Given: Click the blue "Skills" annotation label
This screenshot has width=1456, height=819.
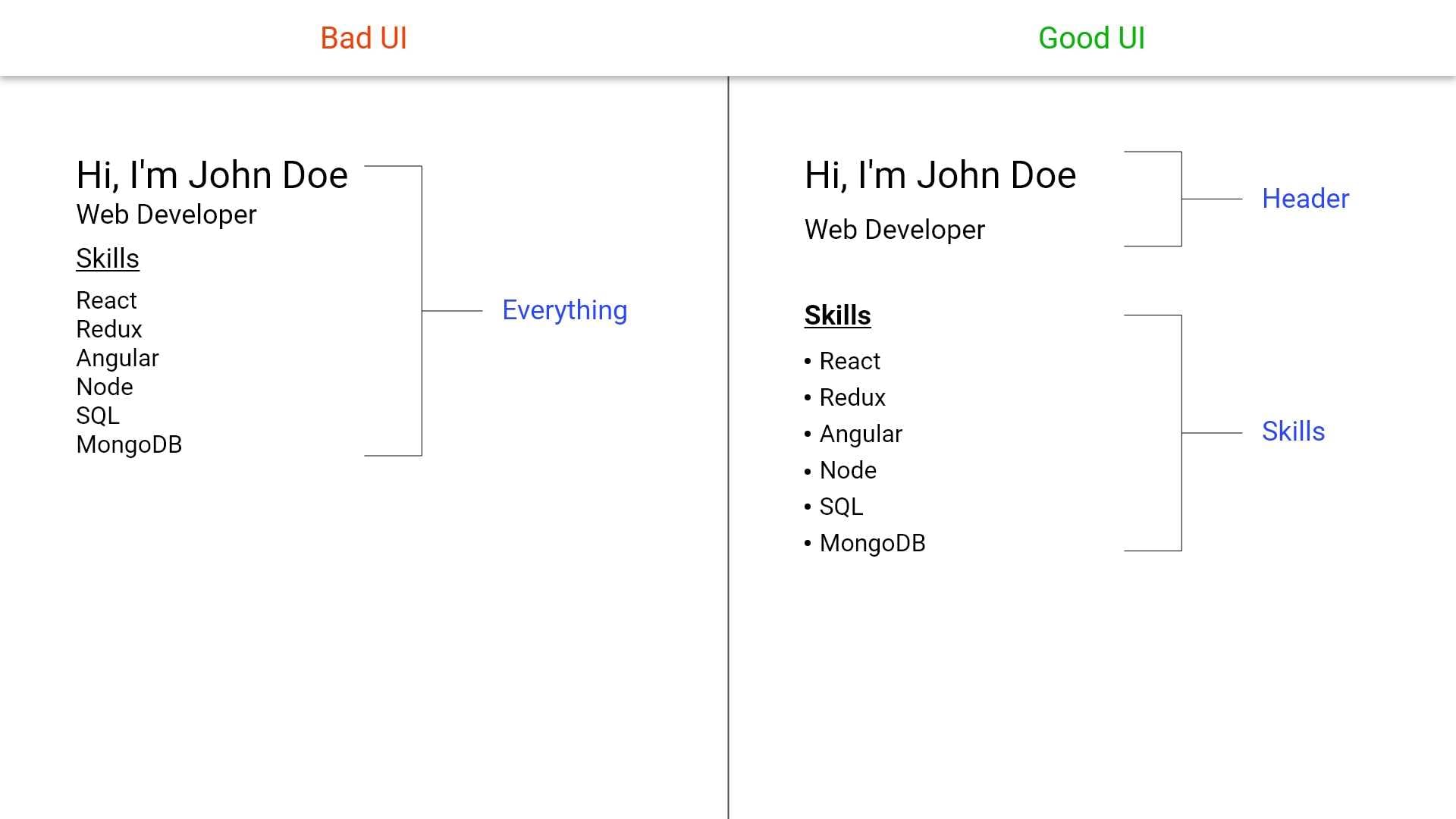Looking at the screenshot, I should point(1293,431).
